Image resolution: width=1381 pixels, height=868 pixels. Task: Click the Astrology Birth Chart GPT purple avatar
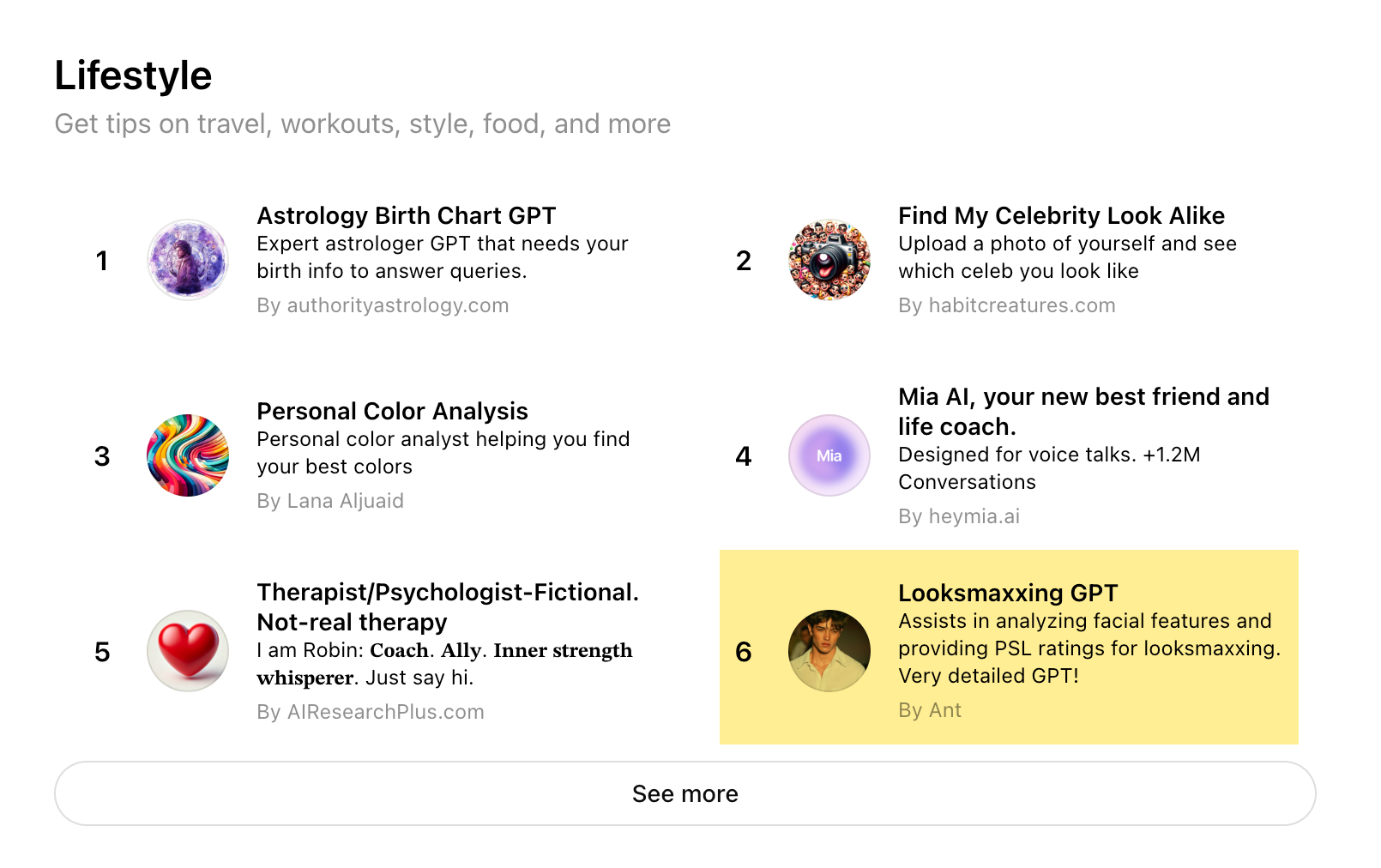coord(187,260)
